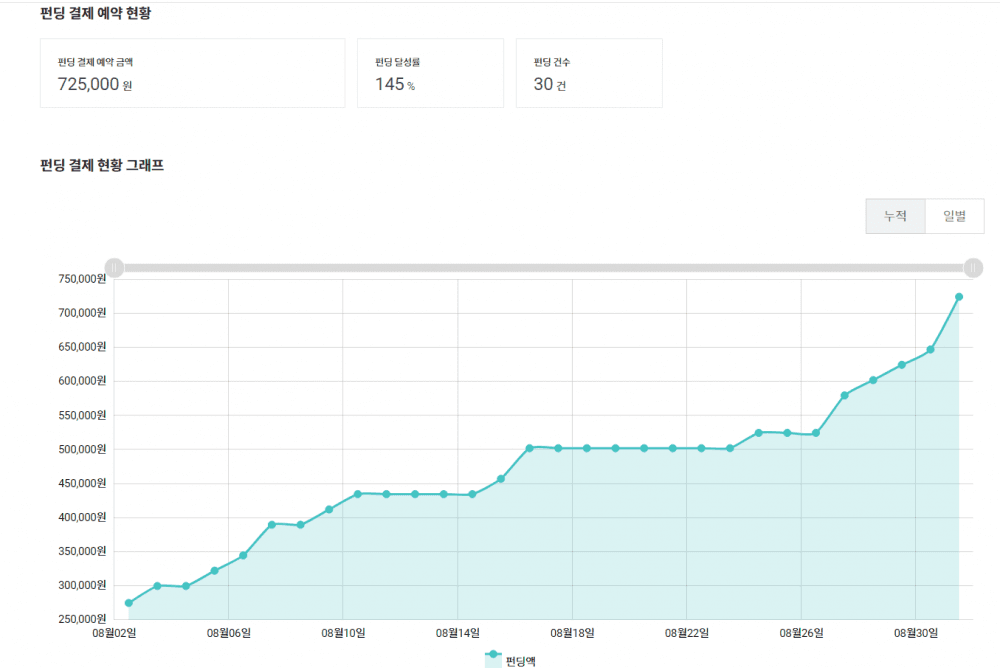Click data point where line first reaches 500,000원
This screenshot has width=1000, height=668.
coord(530,448)
